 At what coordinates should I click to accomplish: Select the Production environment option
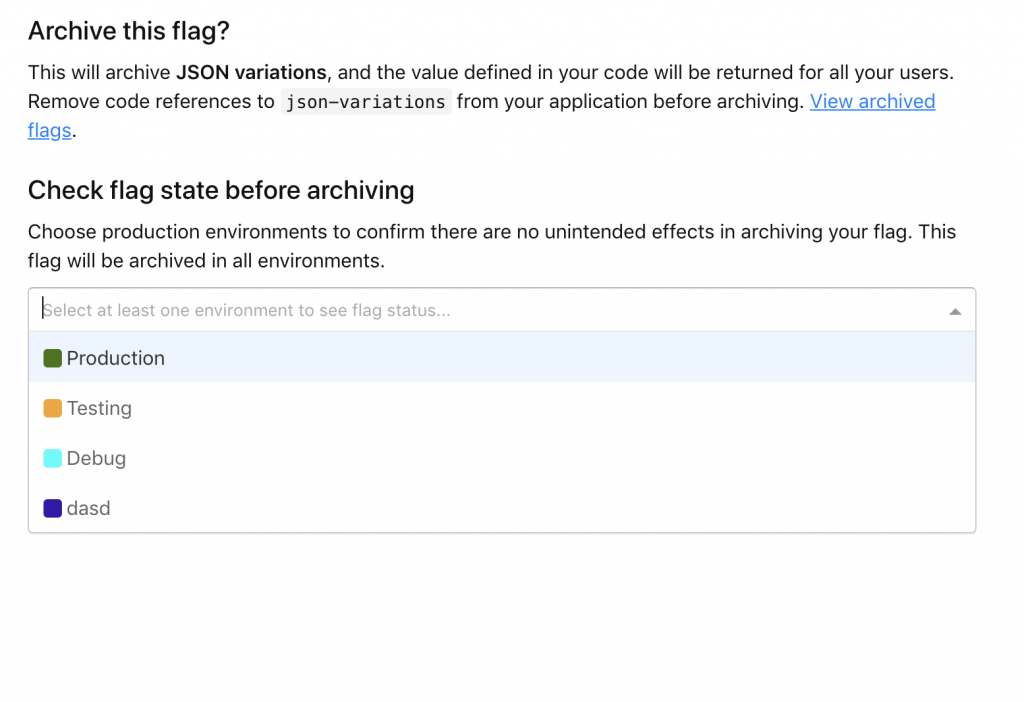(116, 358)
